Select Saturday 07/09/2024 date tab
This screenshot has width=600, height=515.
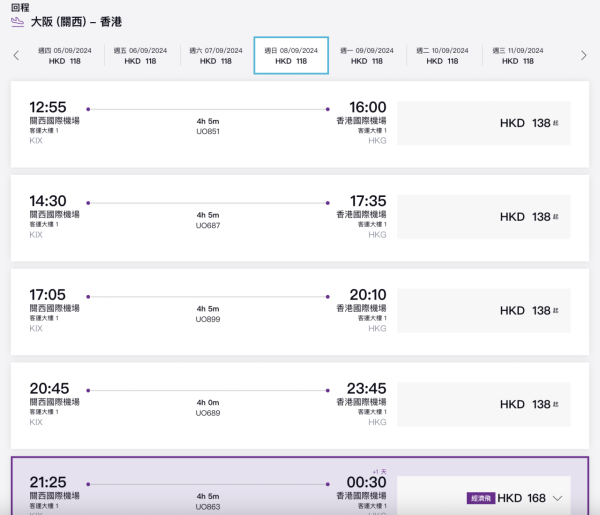coord(216,55)
